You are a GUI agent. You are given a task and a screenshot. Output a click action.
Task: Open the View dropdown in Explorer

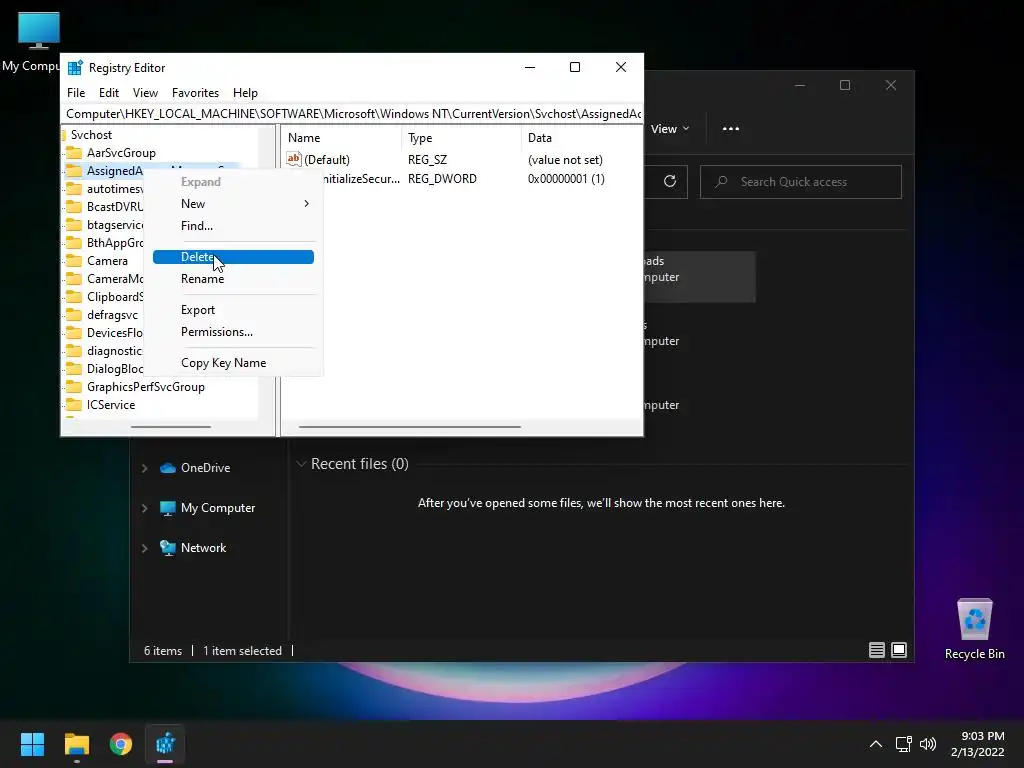tap(669, 129)
